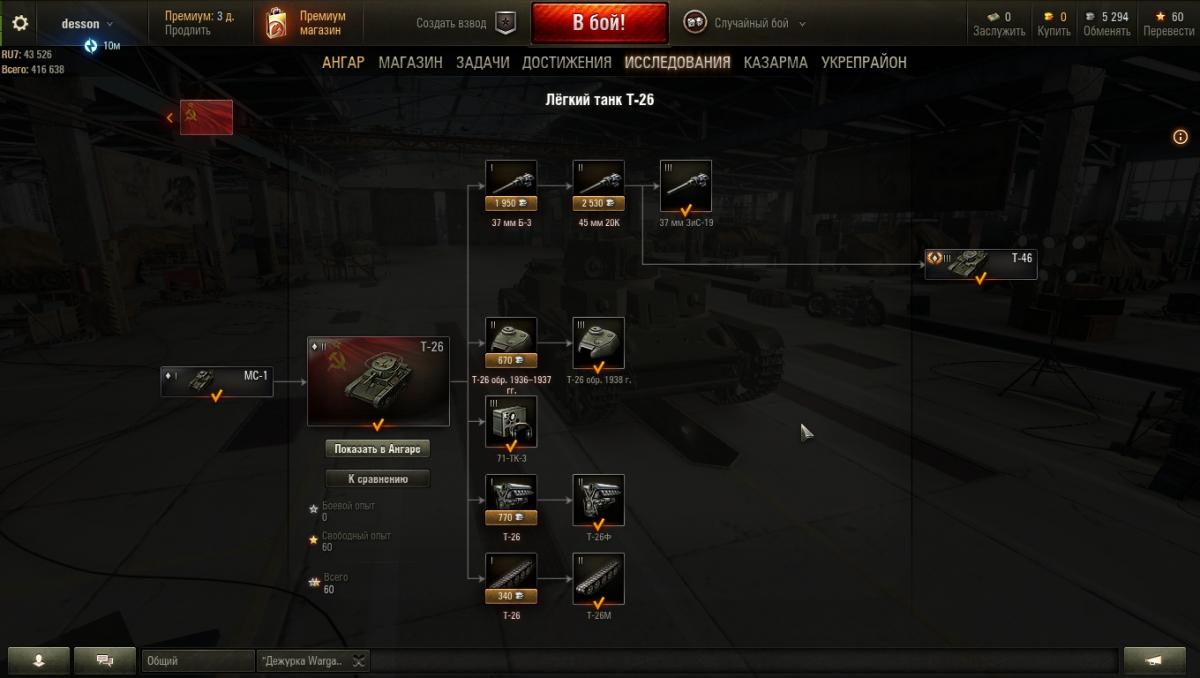Select the Т-26 обр. 1938 turret module
Image resolution: width=1200 pixels, height=678 pixels.
[x=599, y=344]
